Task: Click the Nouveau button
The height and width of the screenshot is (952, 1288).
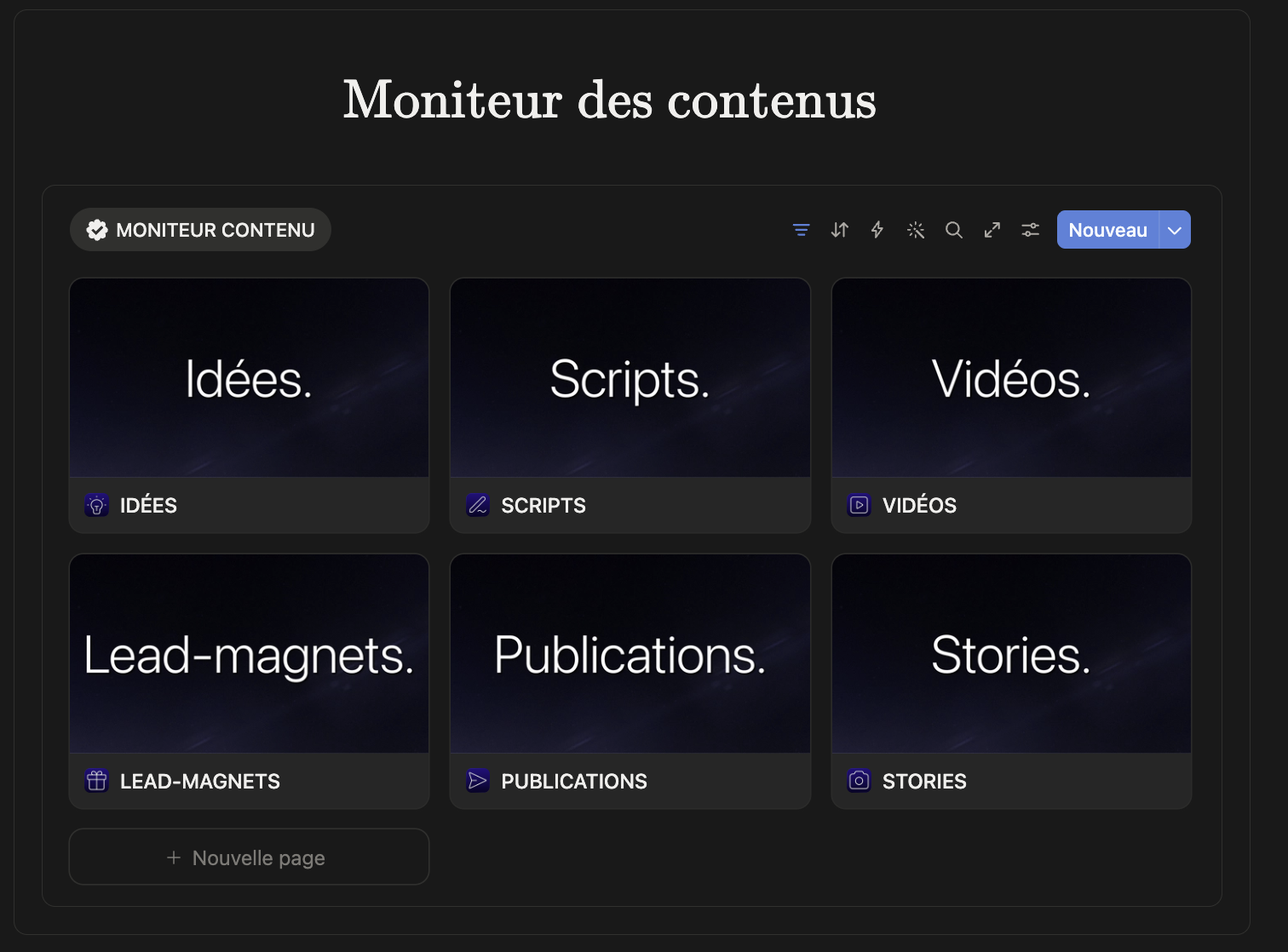Action: click(1107, 230)
